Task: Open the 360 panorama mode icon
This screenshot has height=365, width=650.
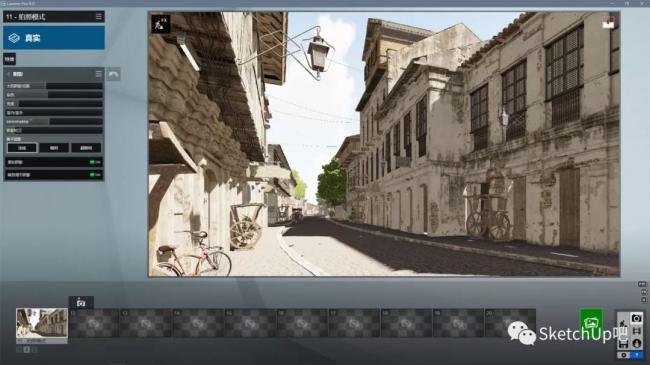Action: click(636, 344)
